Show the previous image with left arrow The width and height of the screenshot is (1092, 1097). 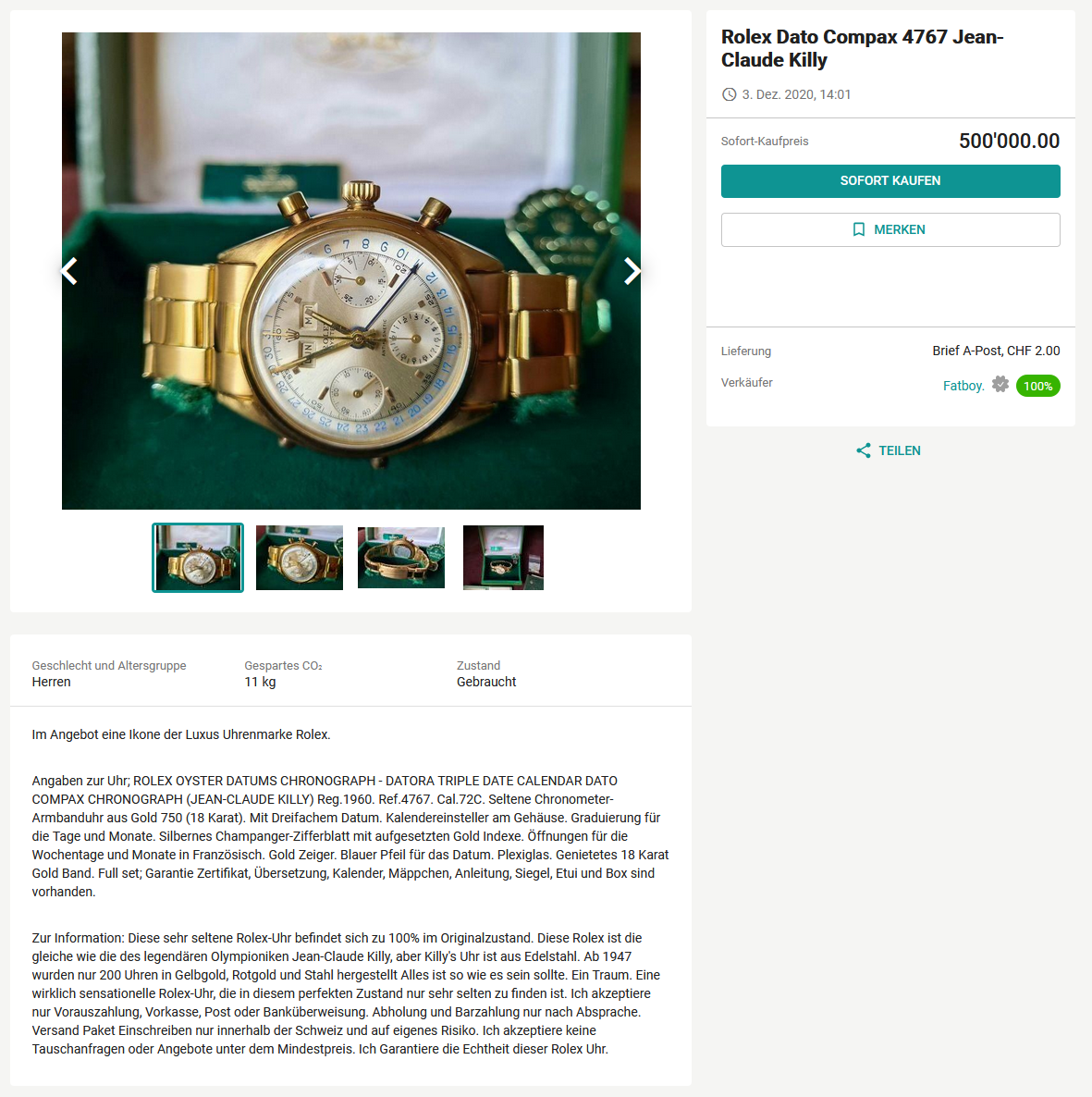tap(69, 271)
